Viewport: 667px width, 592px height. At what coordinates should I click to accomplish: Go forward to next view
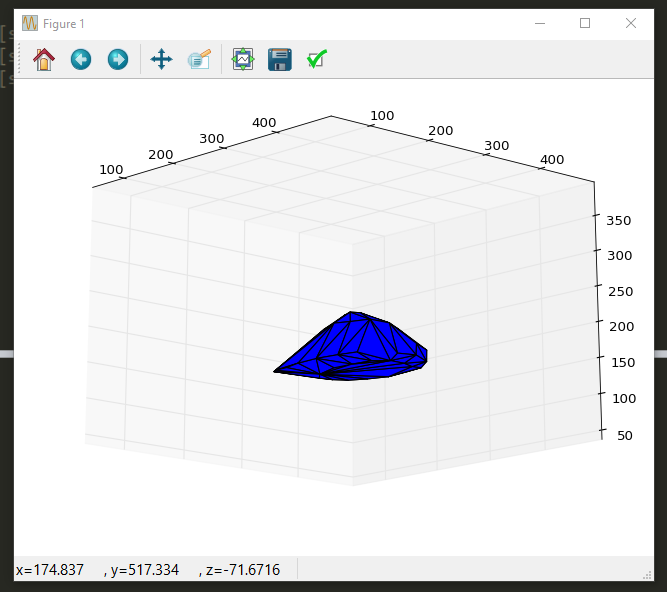point(118,59)
